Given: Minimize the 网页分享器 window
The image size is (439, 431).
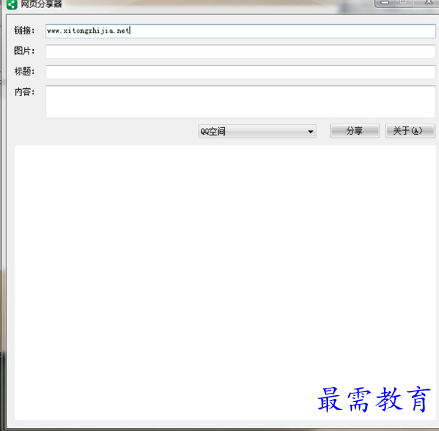Looking at the screenshot, I should (385, 3).
